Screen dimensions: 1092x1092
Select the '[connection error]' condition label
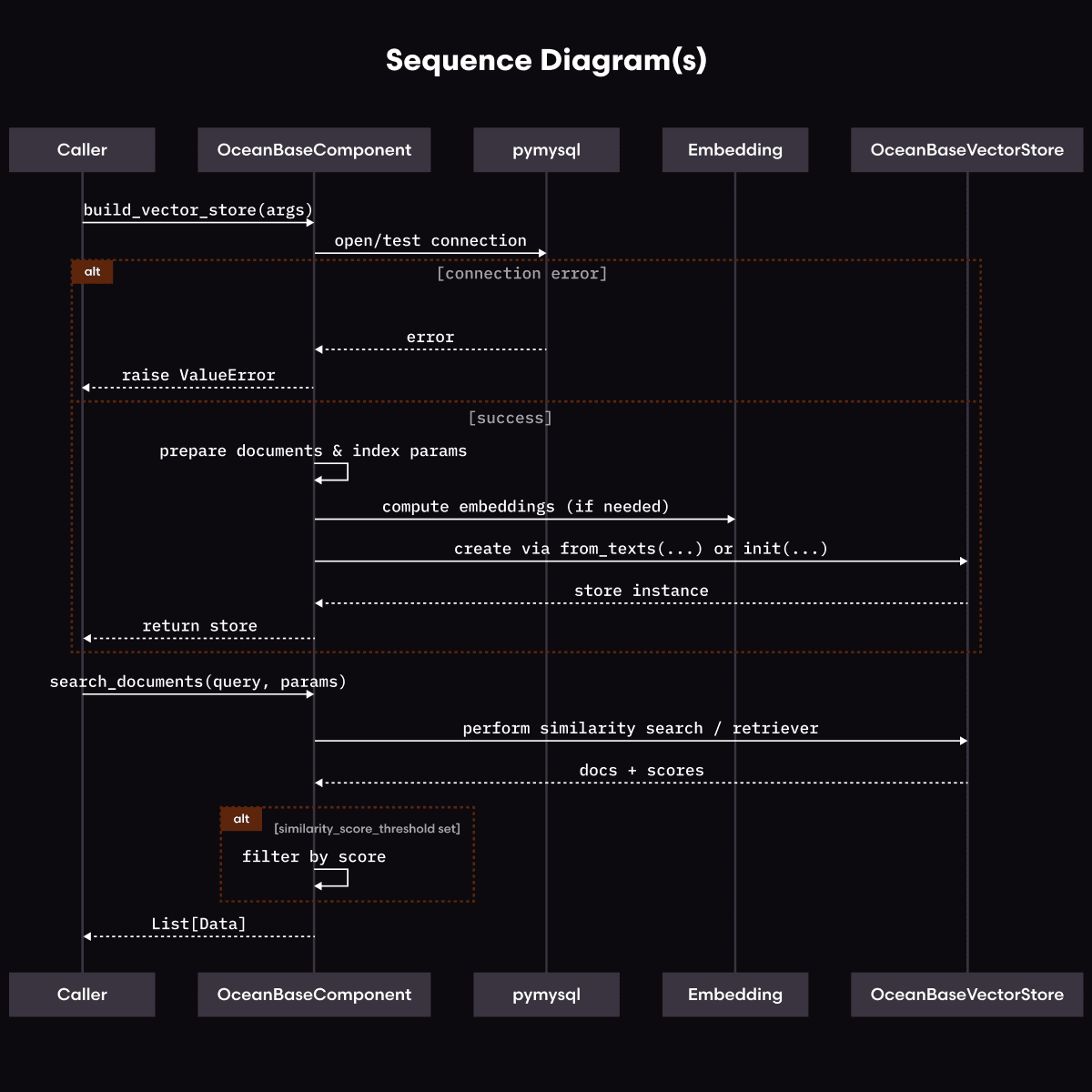pos(521,274)
